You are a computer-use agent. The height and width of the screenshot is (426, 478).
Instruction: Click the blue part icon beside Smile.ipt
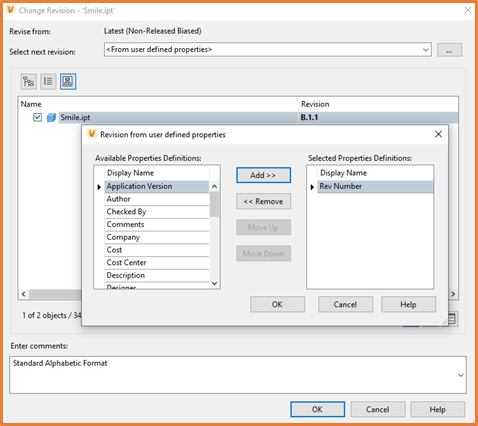pos(51,117)
